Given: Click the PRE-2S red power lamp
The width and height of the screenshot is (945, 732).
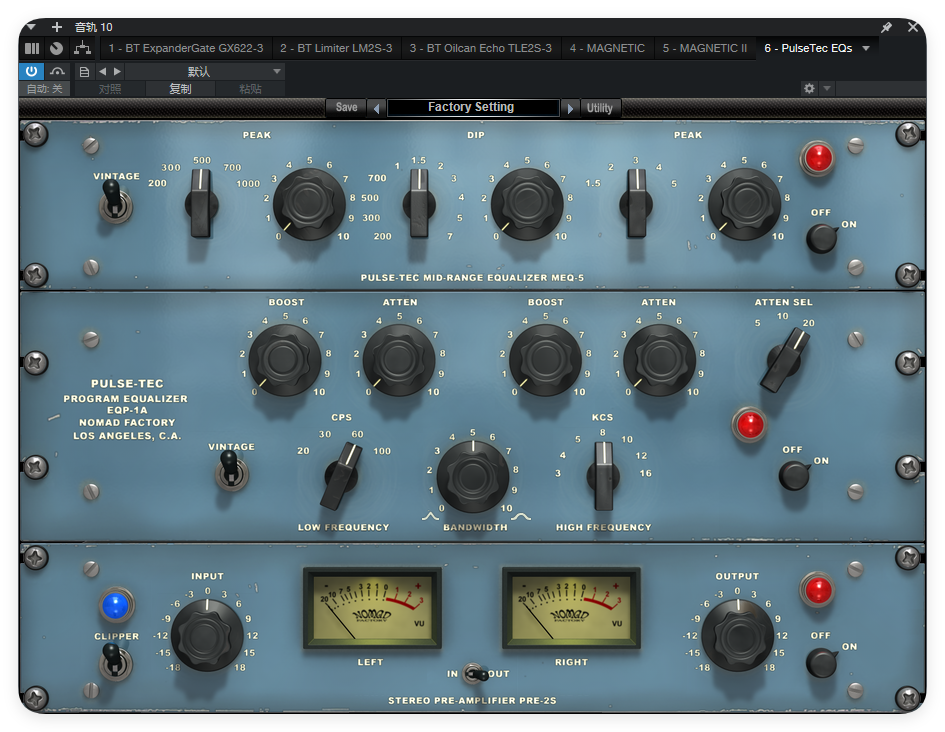Looking at the screenshot, I should [x=818, y=590].
